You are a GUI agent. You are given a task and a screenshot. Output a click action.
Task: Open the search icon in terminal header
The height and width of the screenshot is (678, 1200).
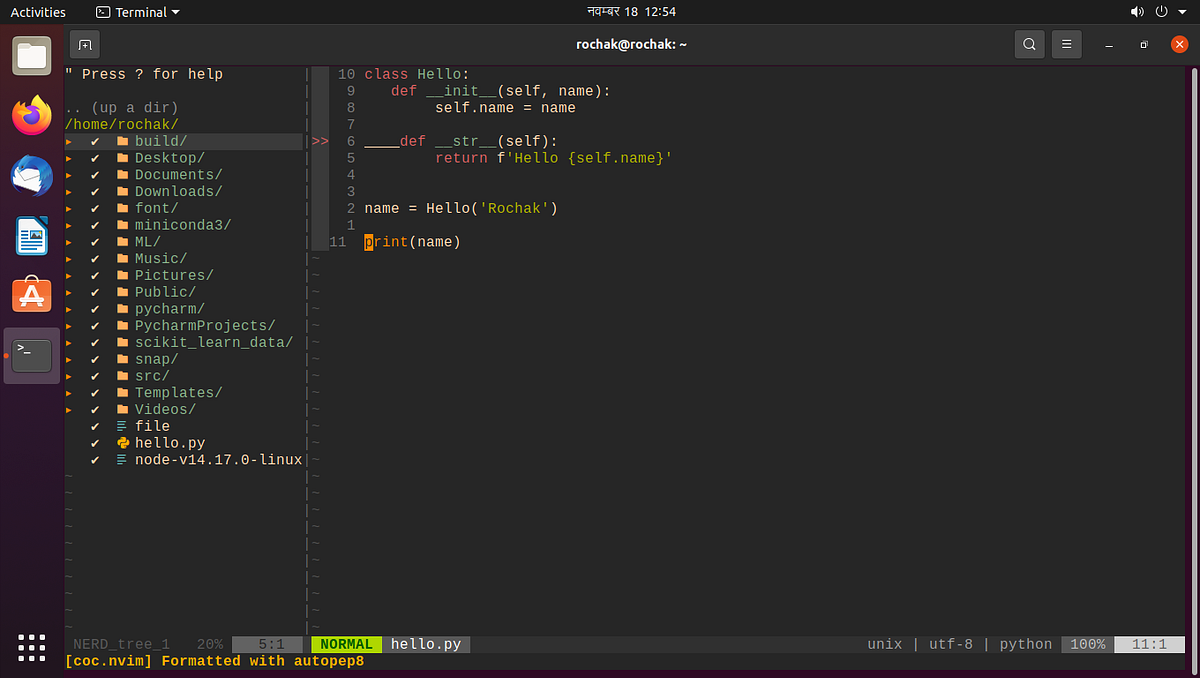[1029, 44]
